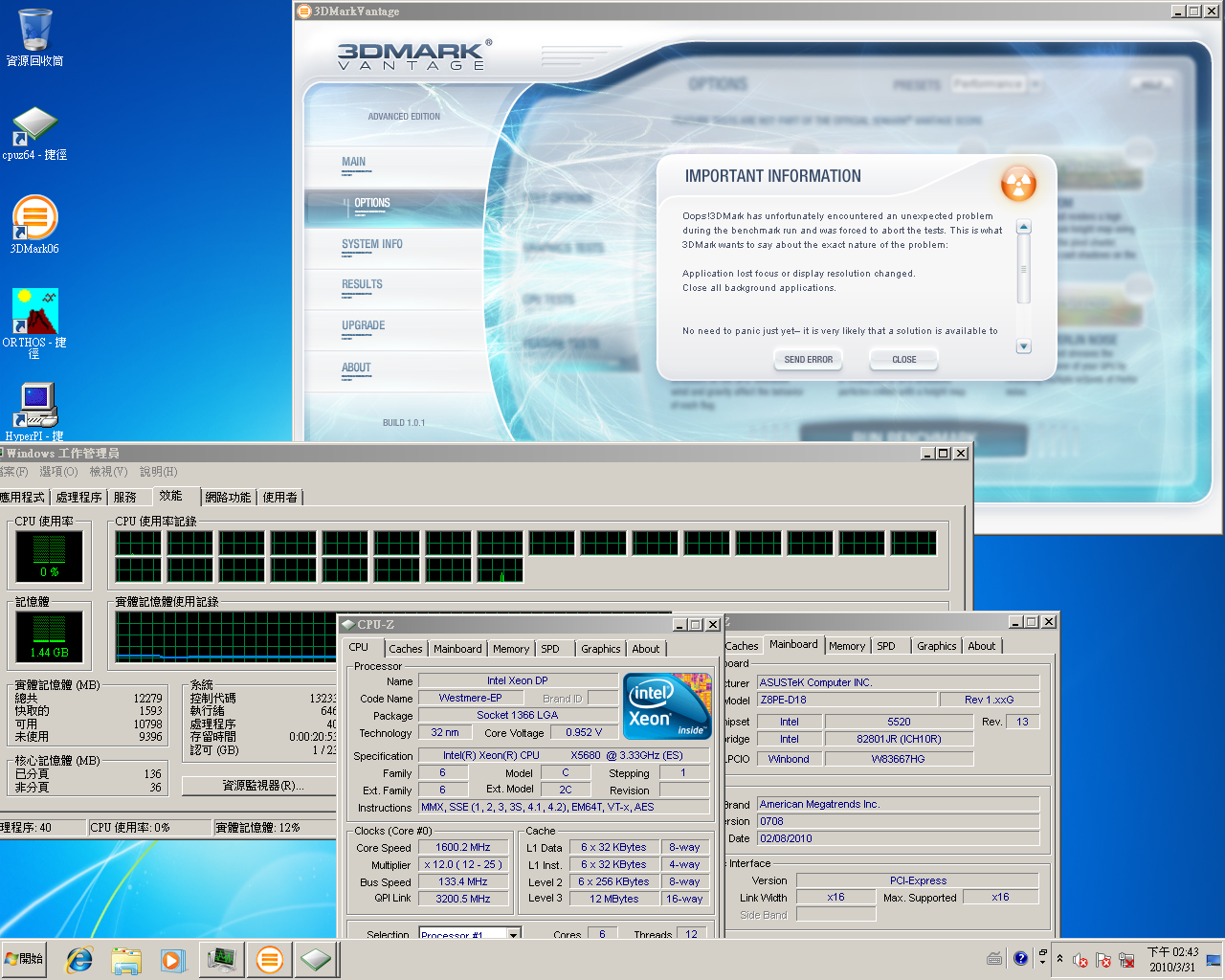Click CLOSE in Important Information dialog

pos(904,360)
